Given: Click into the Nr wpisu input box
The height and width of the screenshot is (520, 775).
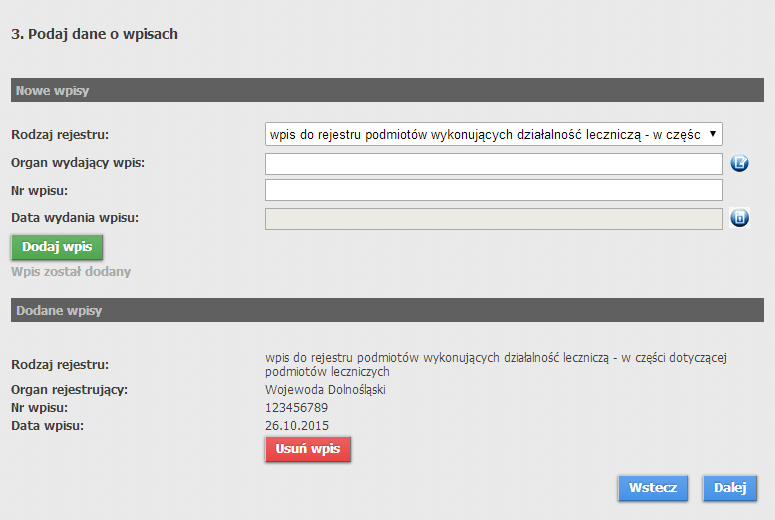Looking at the screenshot, I should point(493,190).
